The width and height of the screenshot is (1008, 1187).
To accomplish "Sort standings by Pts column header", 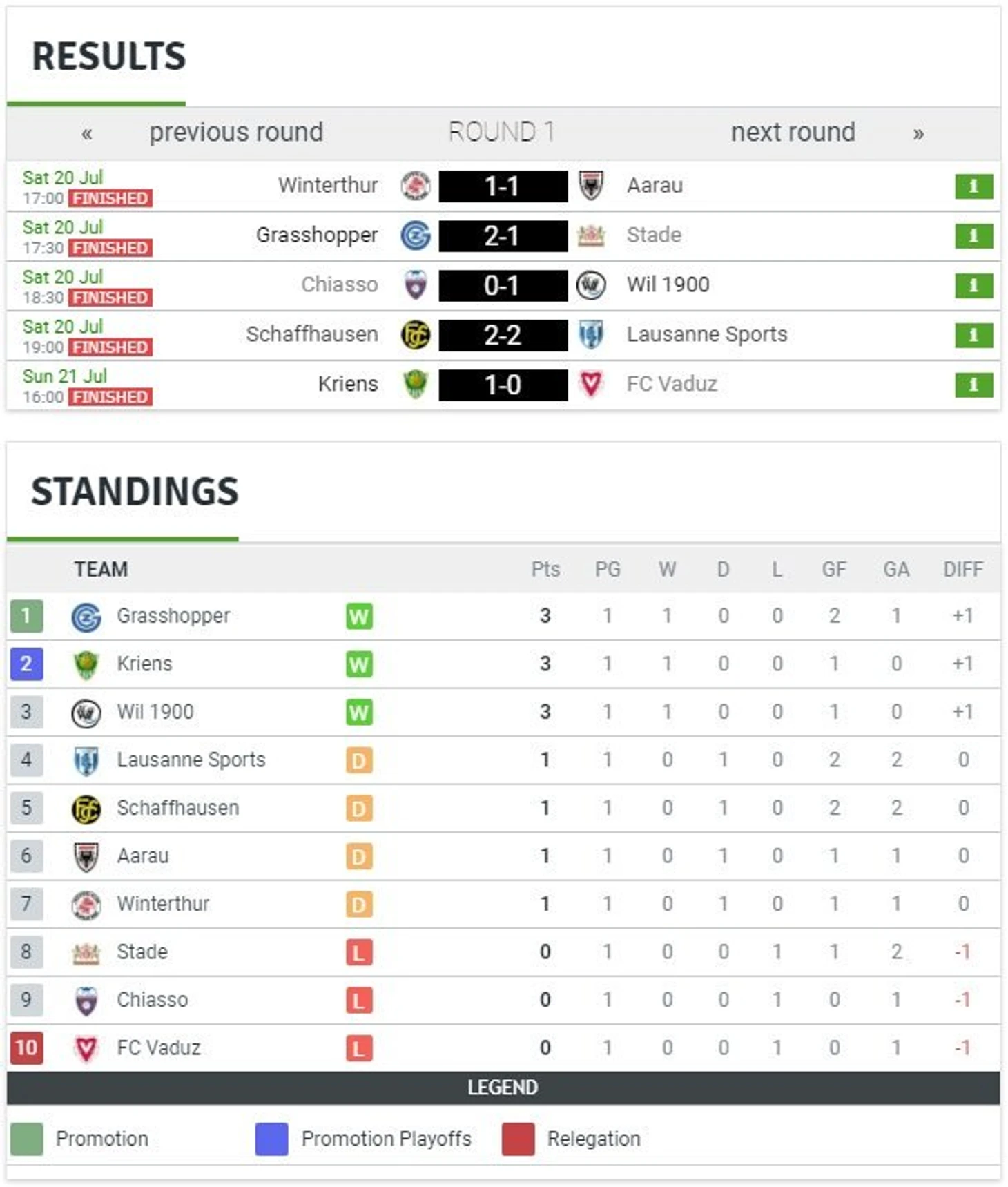I will (x=545, y=570).
